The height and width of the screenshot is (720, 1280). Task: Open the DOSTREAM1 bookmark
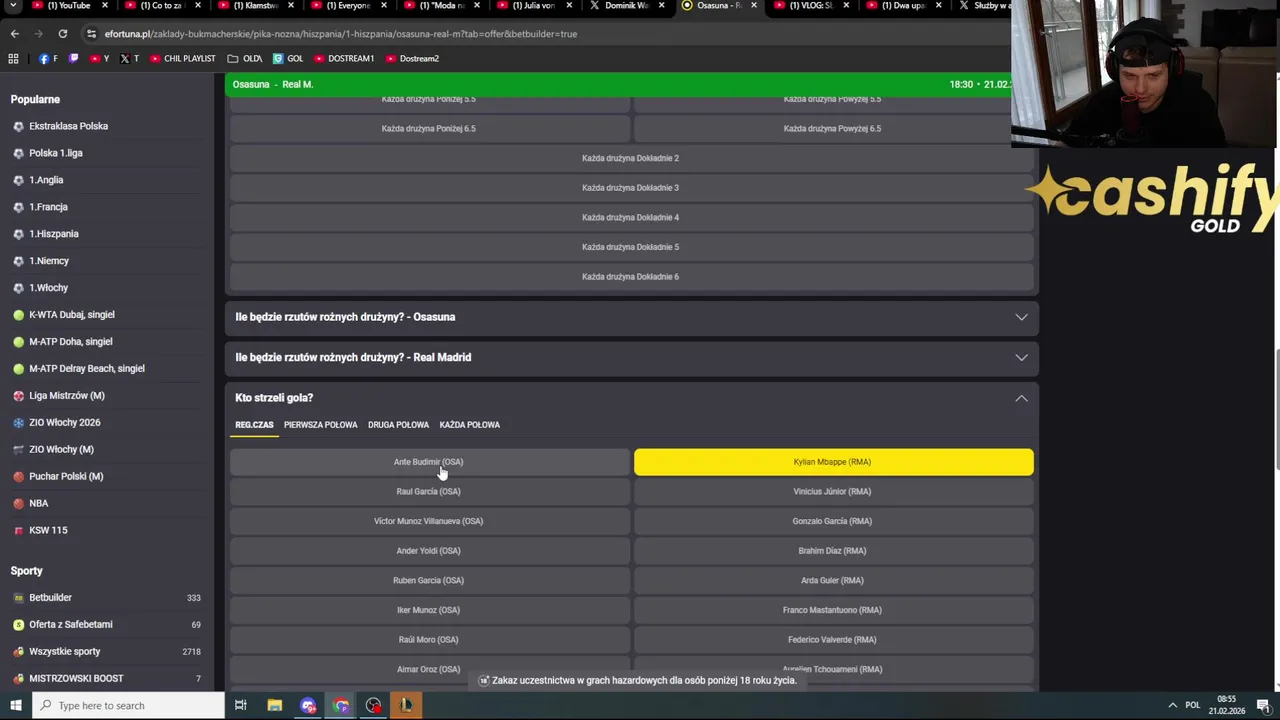(x=344, y=58)
